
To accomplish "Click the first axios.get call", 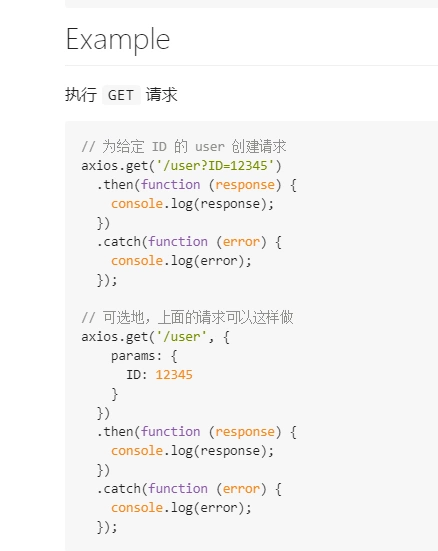I will coord(181,166).
